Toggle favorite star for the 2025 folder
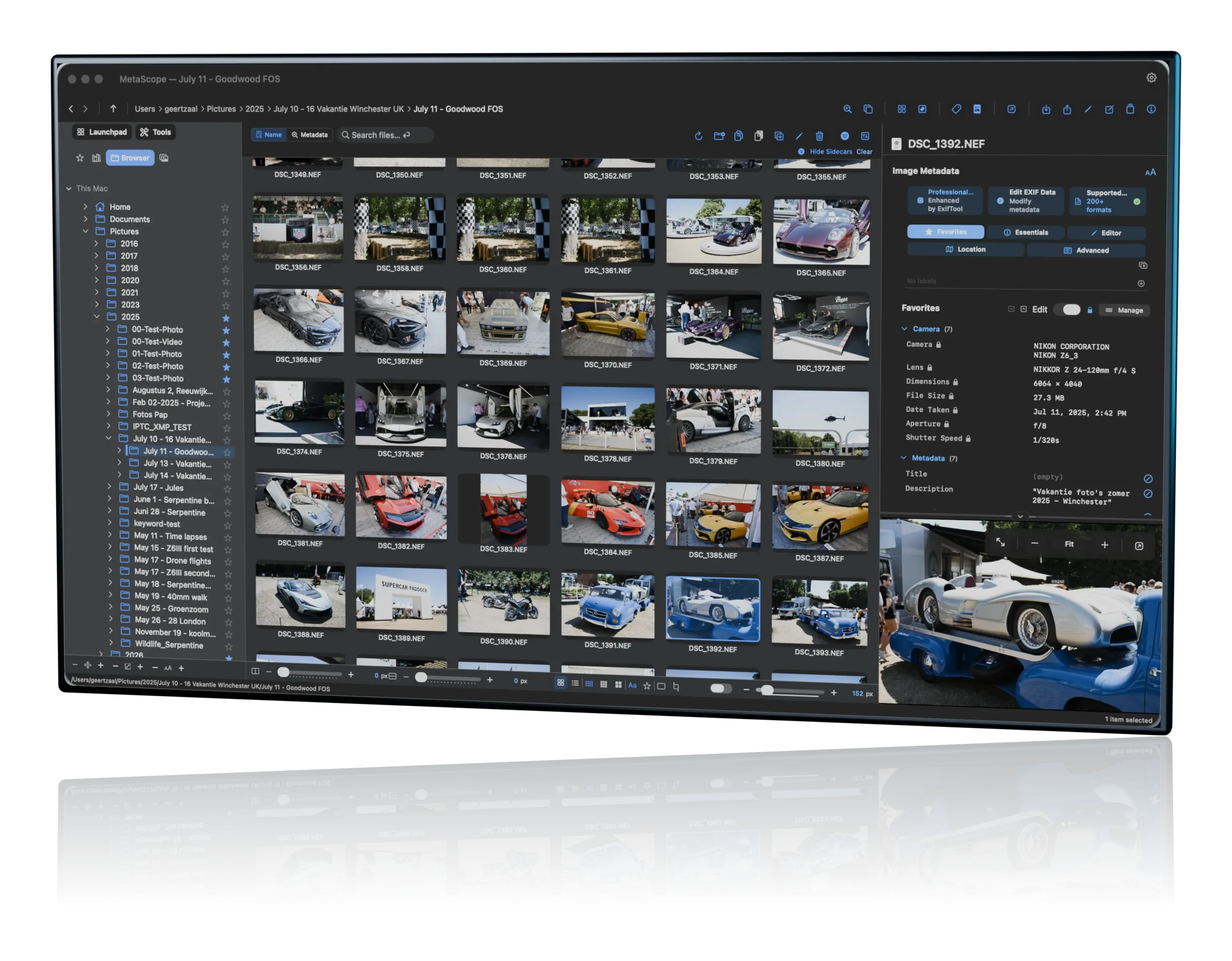The image size is (1232, 961). [x=226, y=318]
